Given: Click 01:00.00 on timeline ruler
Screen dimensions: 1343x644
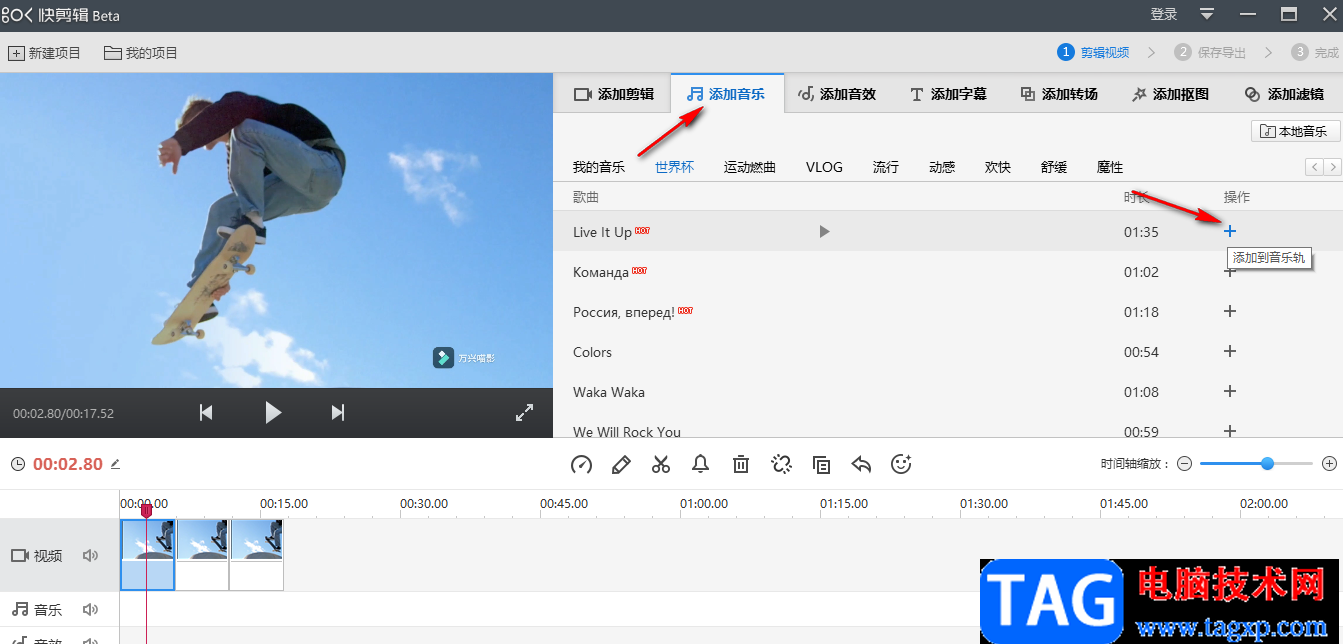Looking at the screenshot, I should 704,504.
